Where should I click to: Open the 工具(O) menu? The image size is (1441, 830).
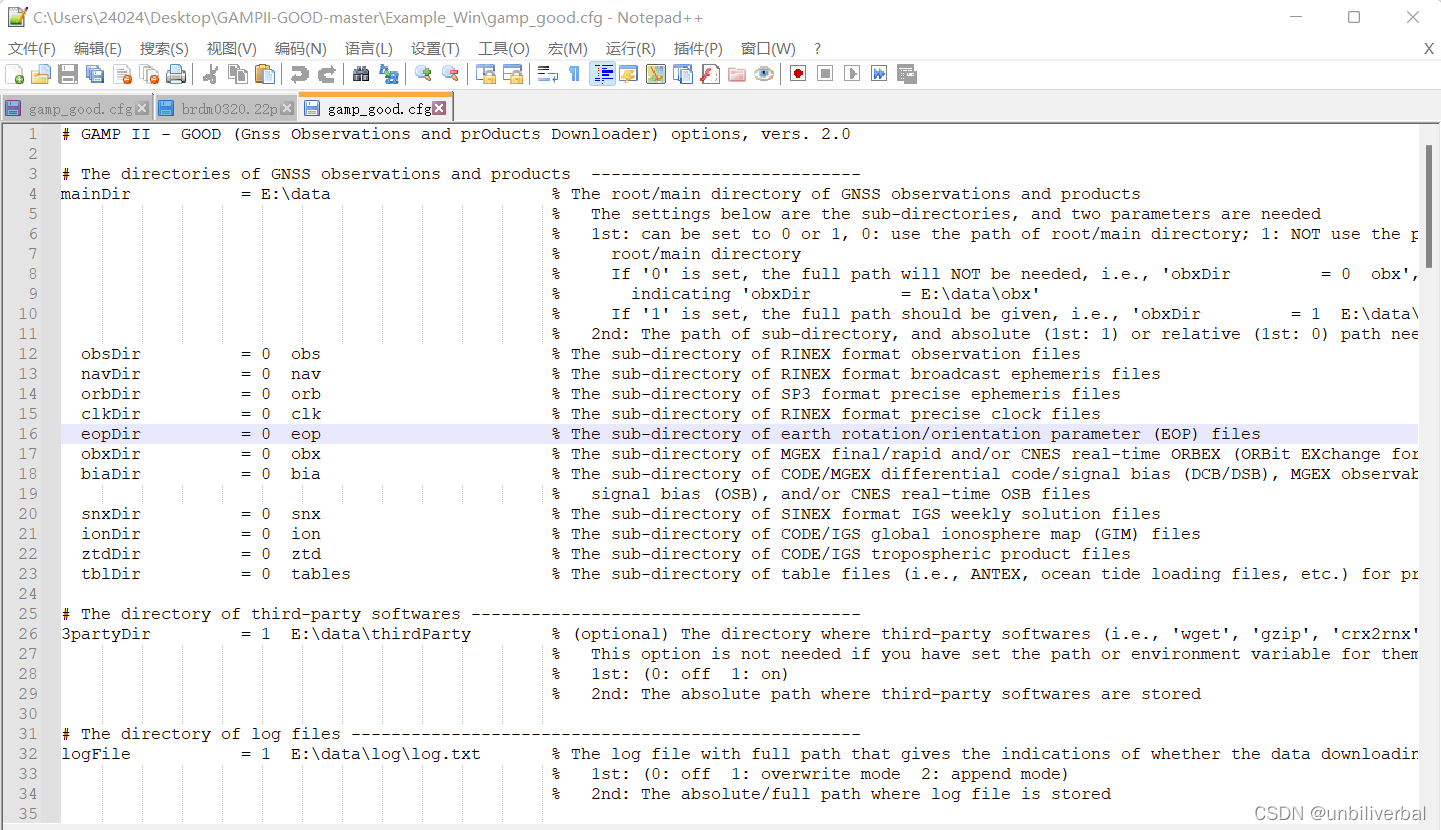click(503, 49)
